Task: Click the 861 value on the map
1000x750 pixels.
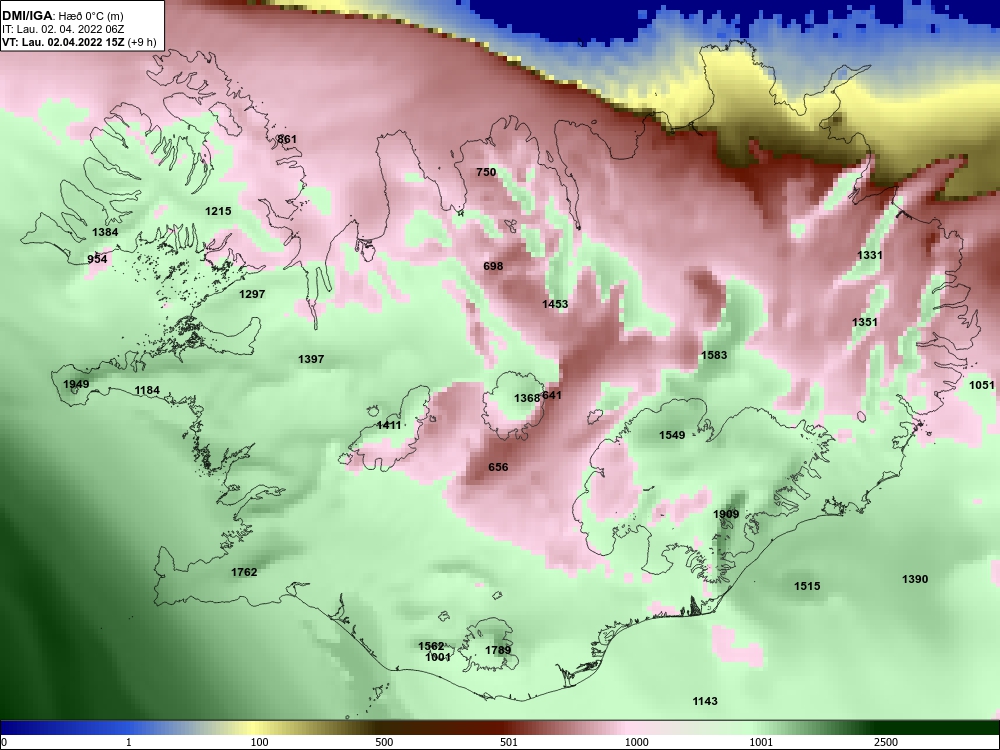Action: (287, 139)
